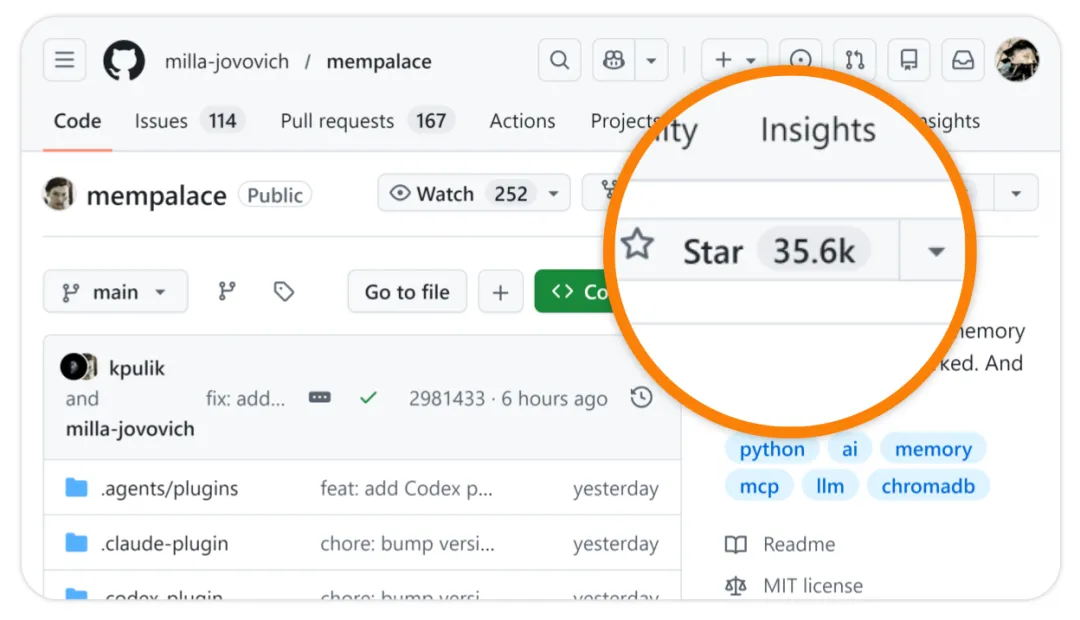
Task: Open the notifications inbox icon
Action: (963, 60)
